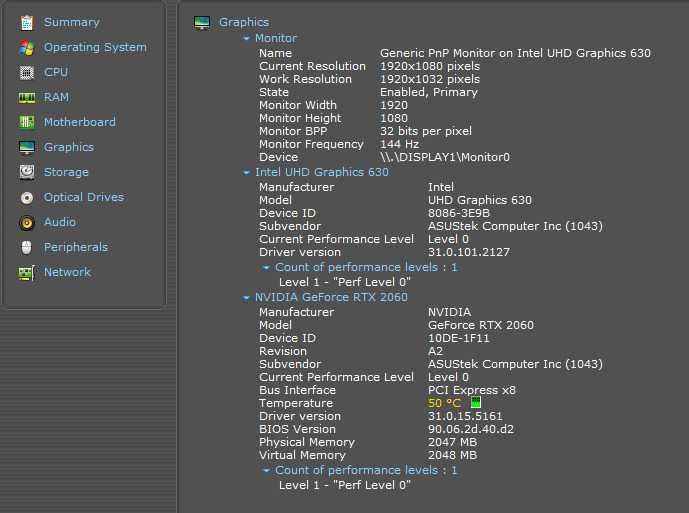Click the Enabled, Primary state value
The image size is (689, 513).
429,92
